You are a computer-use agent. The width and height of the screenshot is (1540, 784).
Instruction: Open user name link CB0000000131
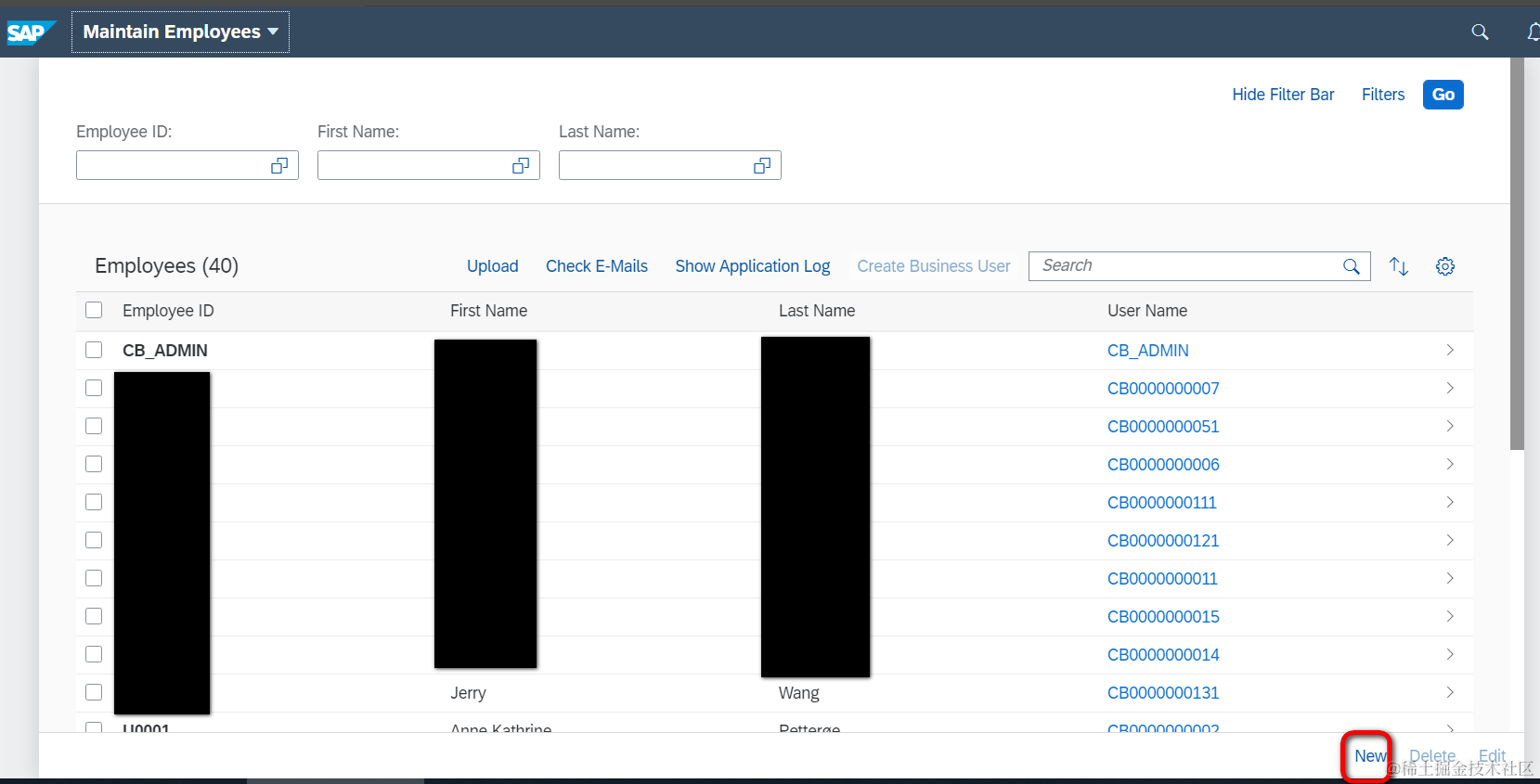[1163, 693]
